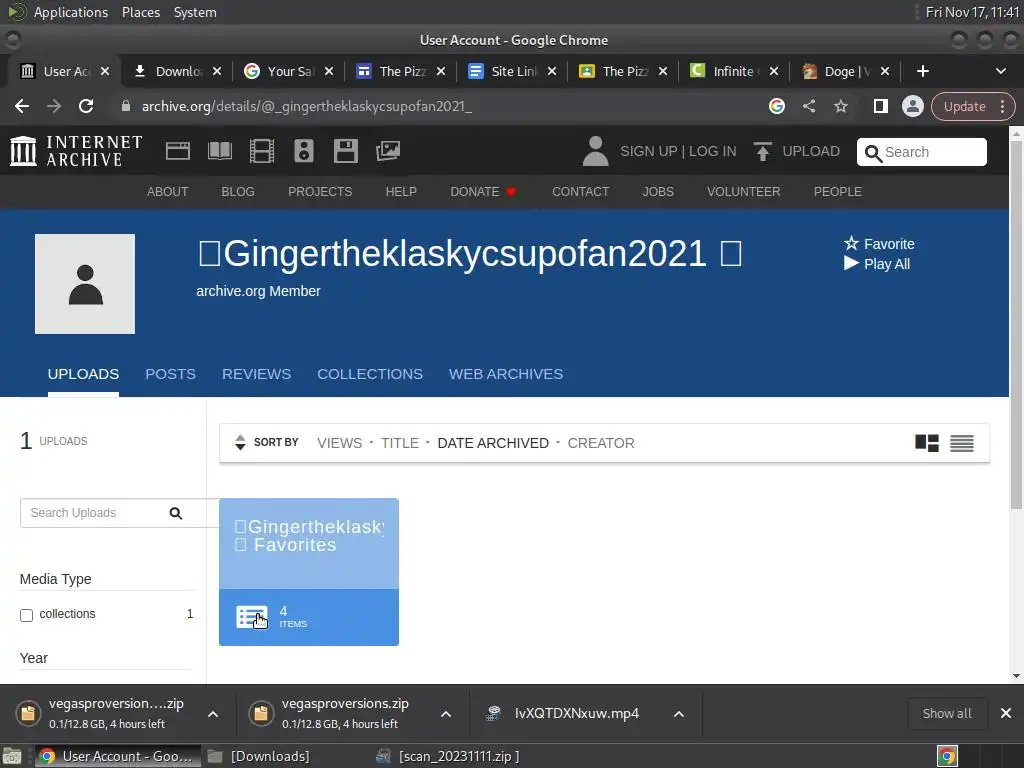View site information padlock icon
This screenshot has width=1024, height=768.
(126, 106)
